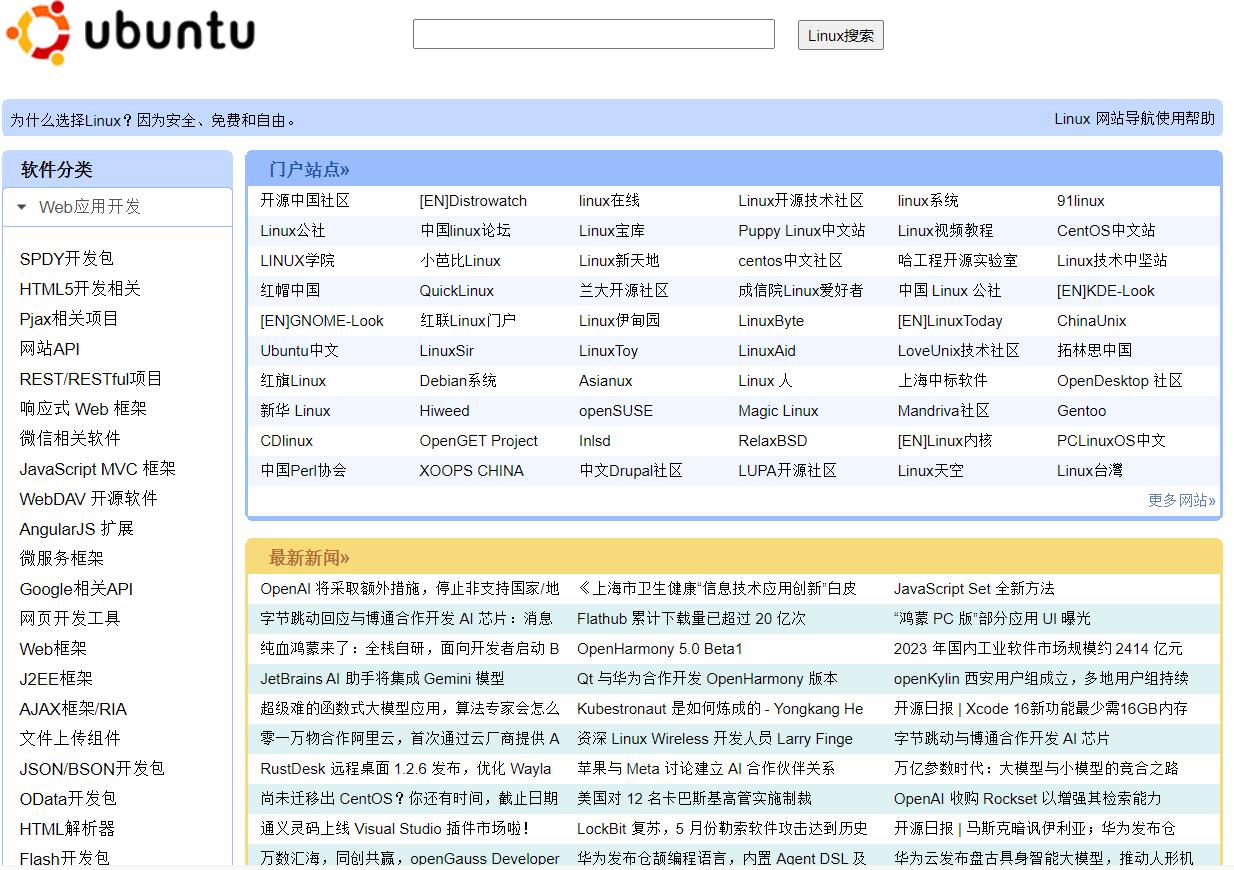Viewport: 1234px width, 870px height.
Task: Read “鸿蒙 PC 版”部分应用 UI 曝光 news
Action: point(992,619)
